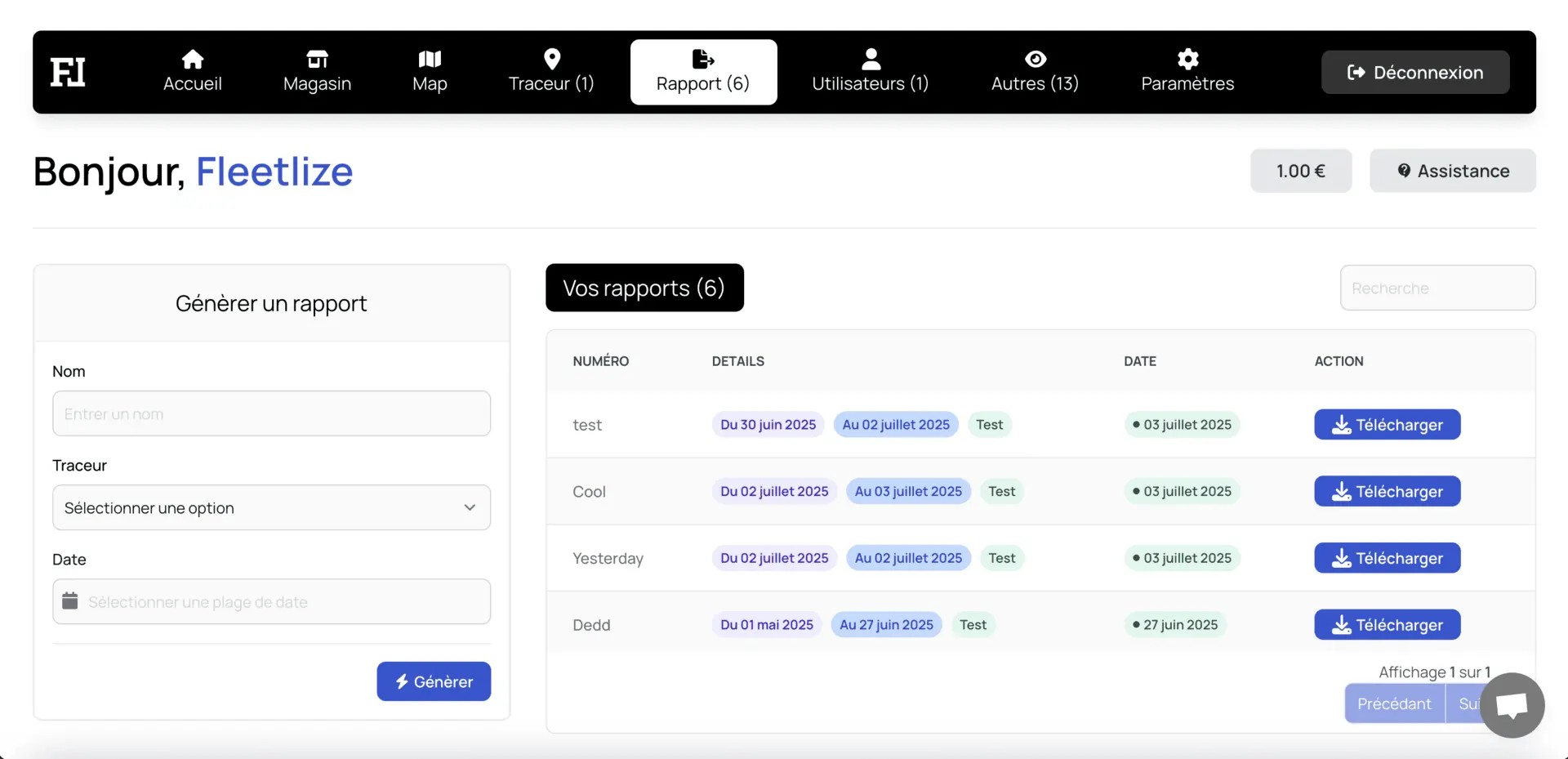Click the Vos rapports (6) heading button
Screen dimensions: 1568x759
click(x=644, y=288)
